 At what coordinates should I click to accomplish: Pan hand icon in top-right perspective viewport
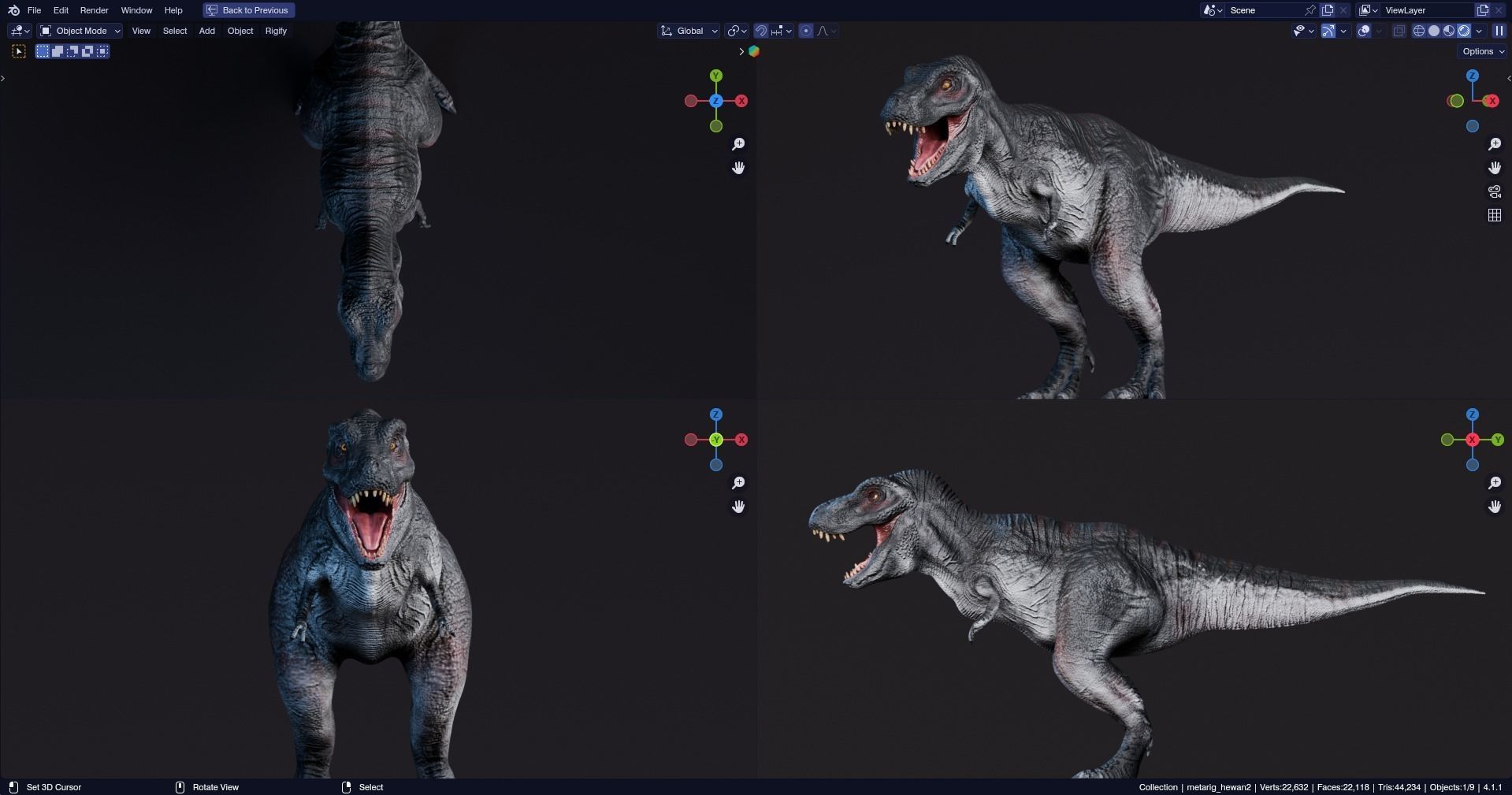[x=1495, y=168]
